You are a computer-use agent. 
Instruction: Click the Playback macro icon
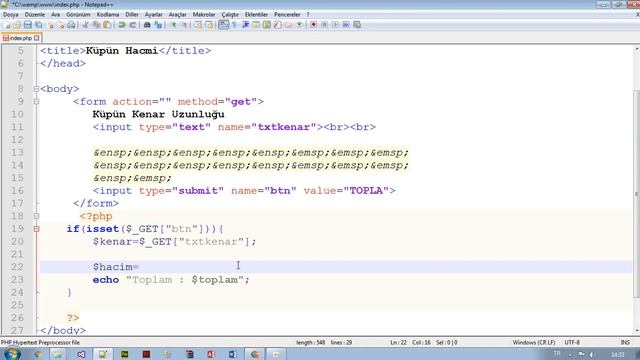tap(335, 25)
